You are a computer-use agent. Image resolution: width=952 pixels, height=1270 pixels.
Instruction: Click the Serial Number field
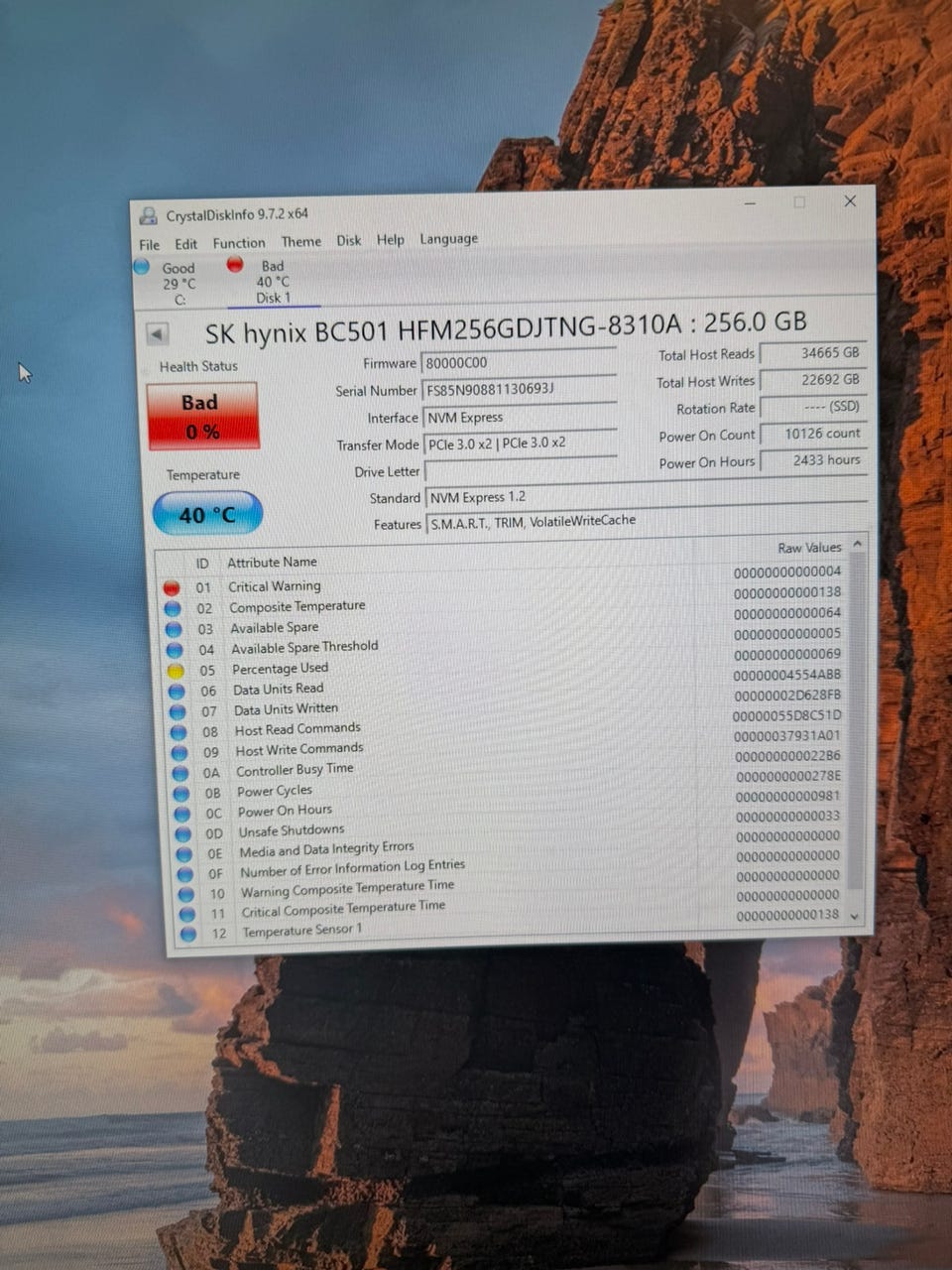coord(520,389)
